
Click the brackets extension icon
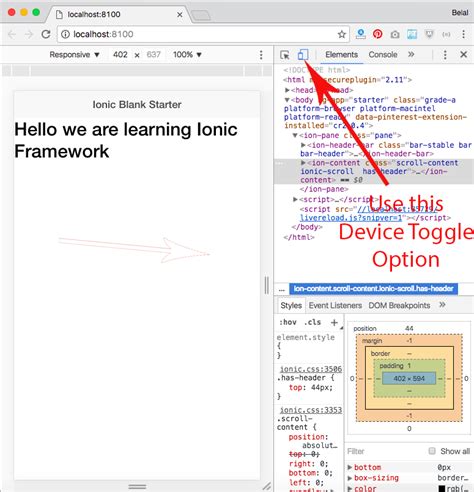point(446,34)
